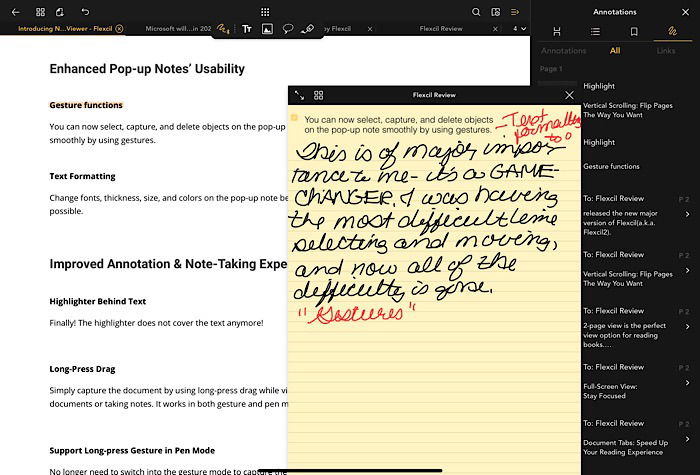
Task: Select the speech bubble comment tool
Action: click(288, 29)
